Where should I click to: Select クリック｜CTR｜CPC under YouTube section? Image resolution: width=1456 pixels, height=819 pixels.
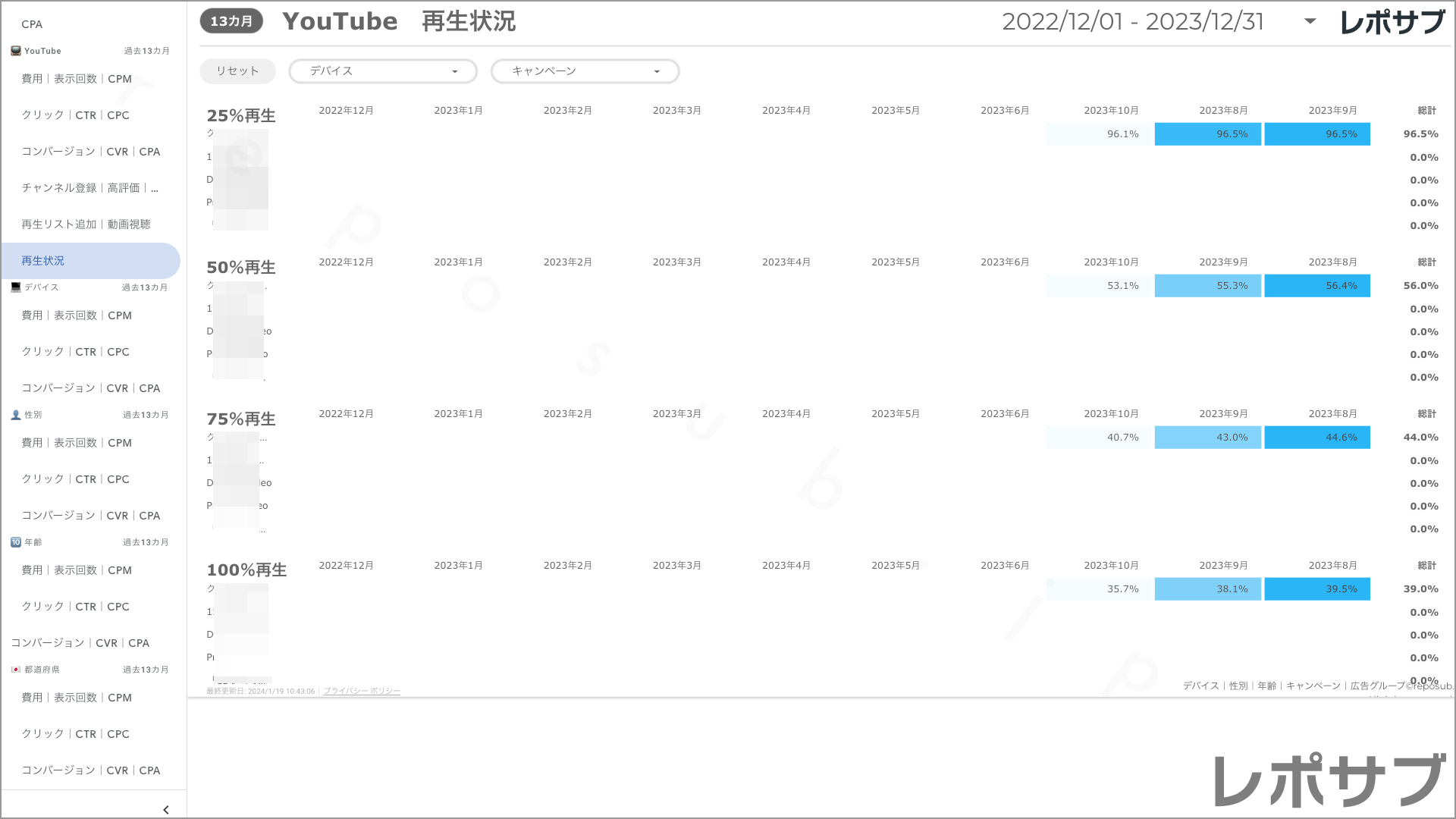(75, 115)
